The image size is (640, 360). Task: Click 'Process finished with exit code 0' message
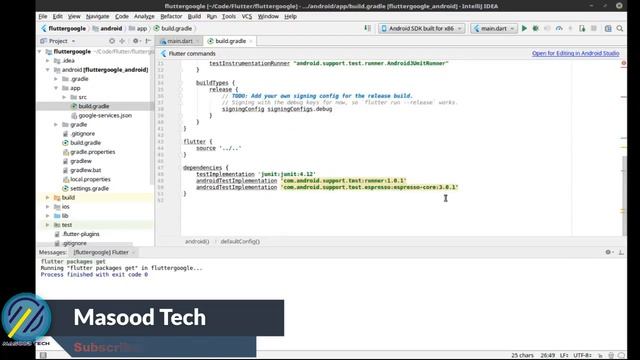tap(94, 275)
